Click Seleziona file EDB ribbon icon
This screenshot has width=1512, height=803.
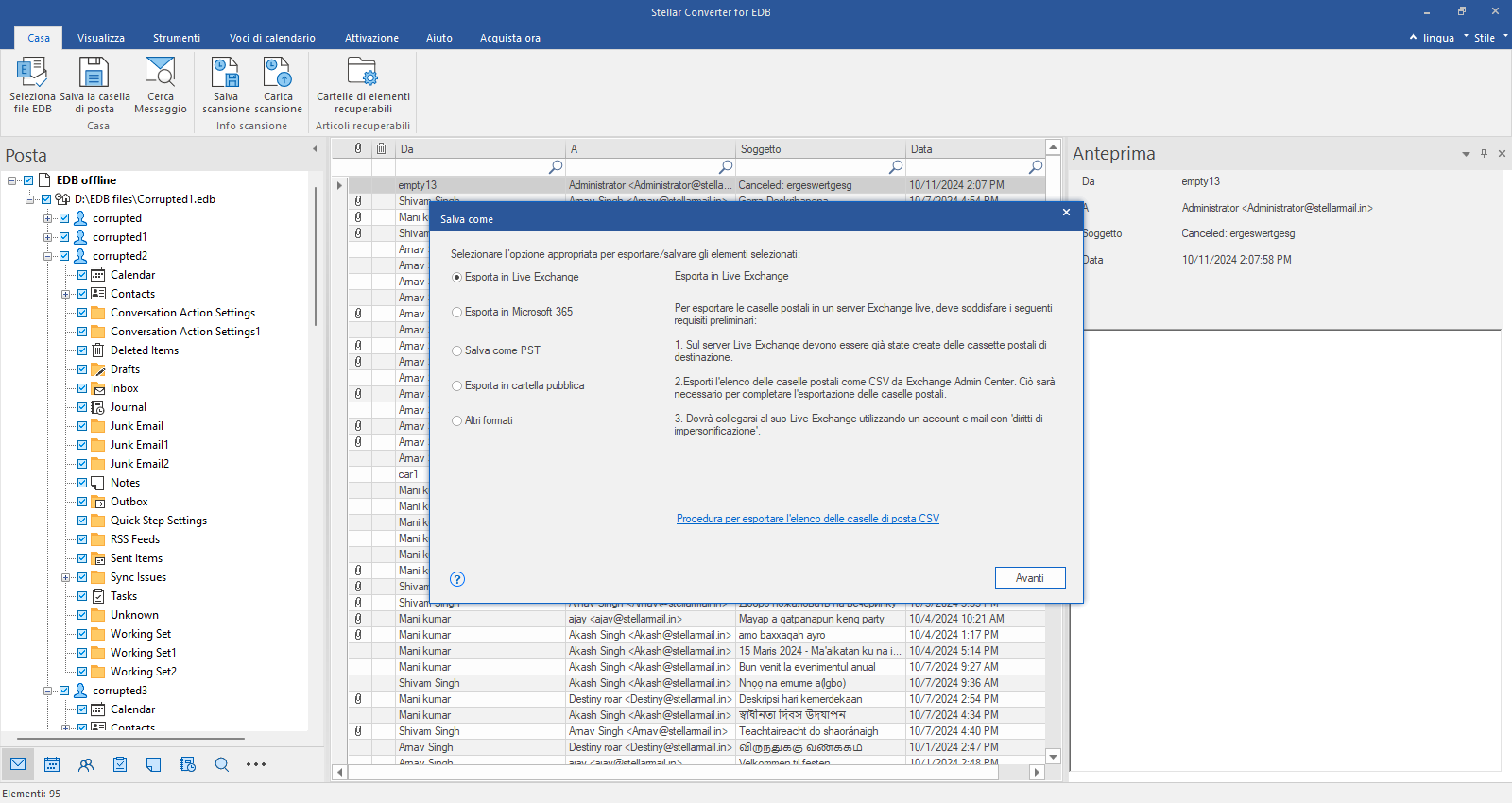[32, 85]
